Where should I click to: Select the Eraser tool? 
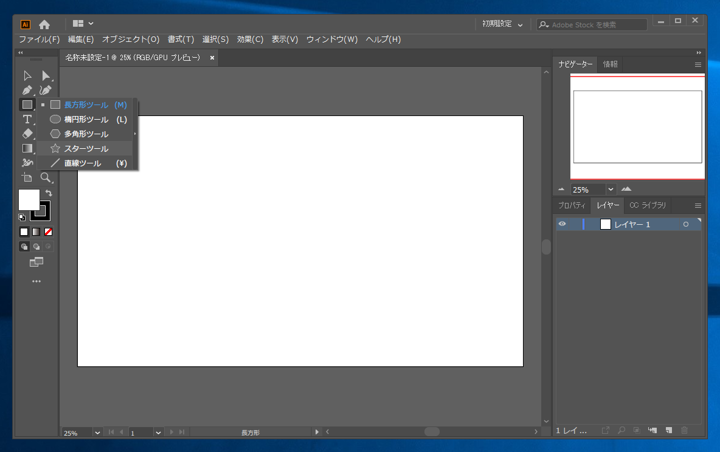pyautogui.click(x=27, y=134)
